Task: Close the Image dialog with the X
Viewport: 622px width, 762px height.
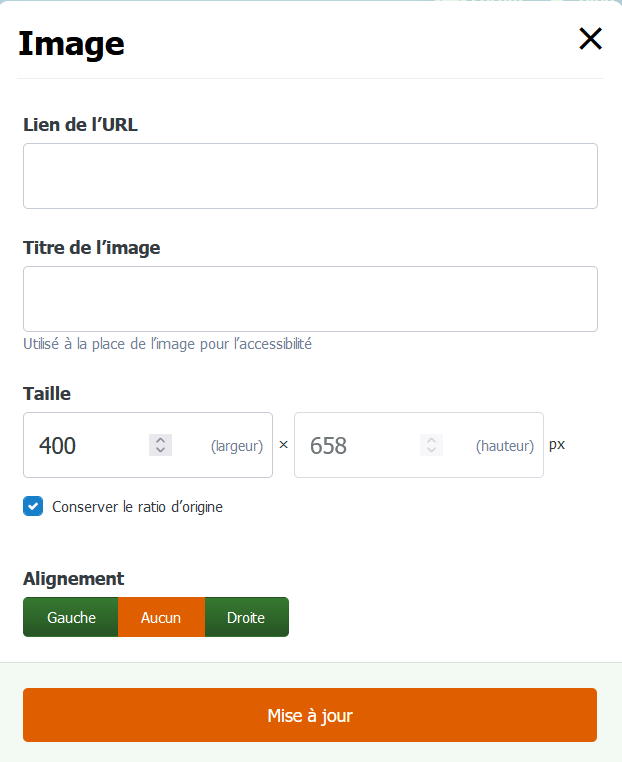Action: pos(590,39)
